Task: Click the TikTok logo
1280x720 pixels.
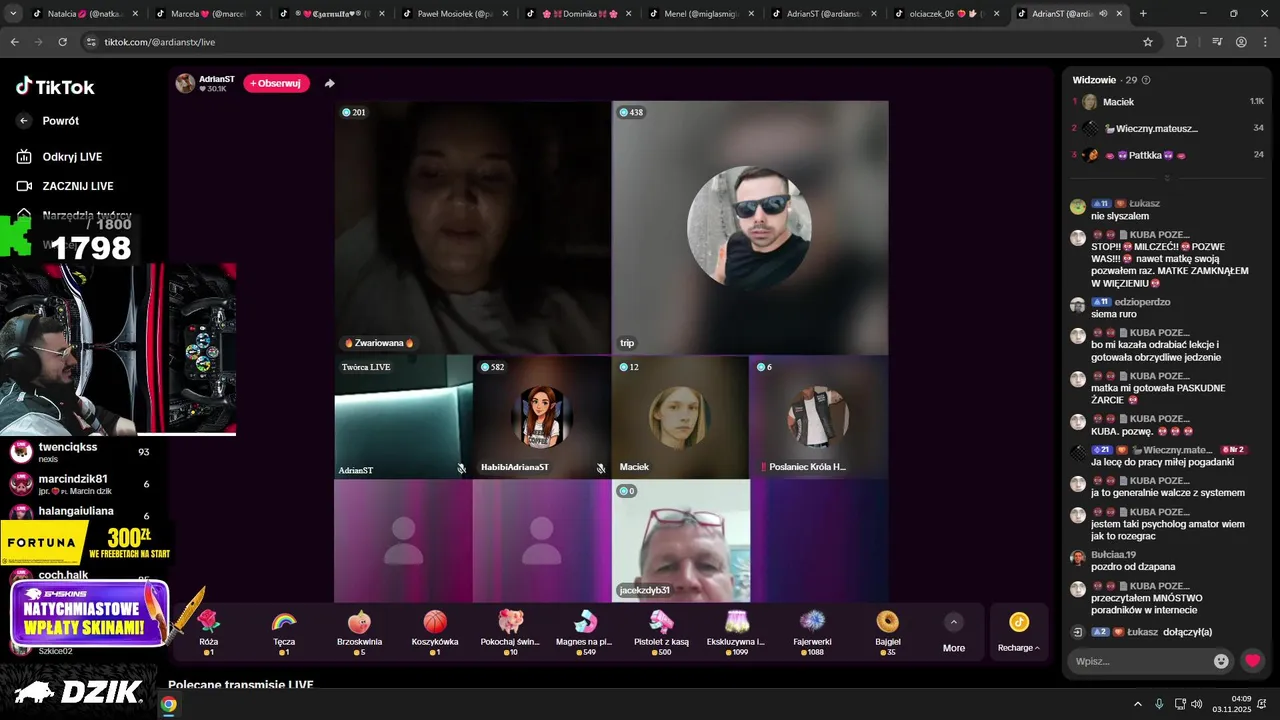Action: [55, 87]
